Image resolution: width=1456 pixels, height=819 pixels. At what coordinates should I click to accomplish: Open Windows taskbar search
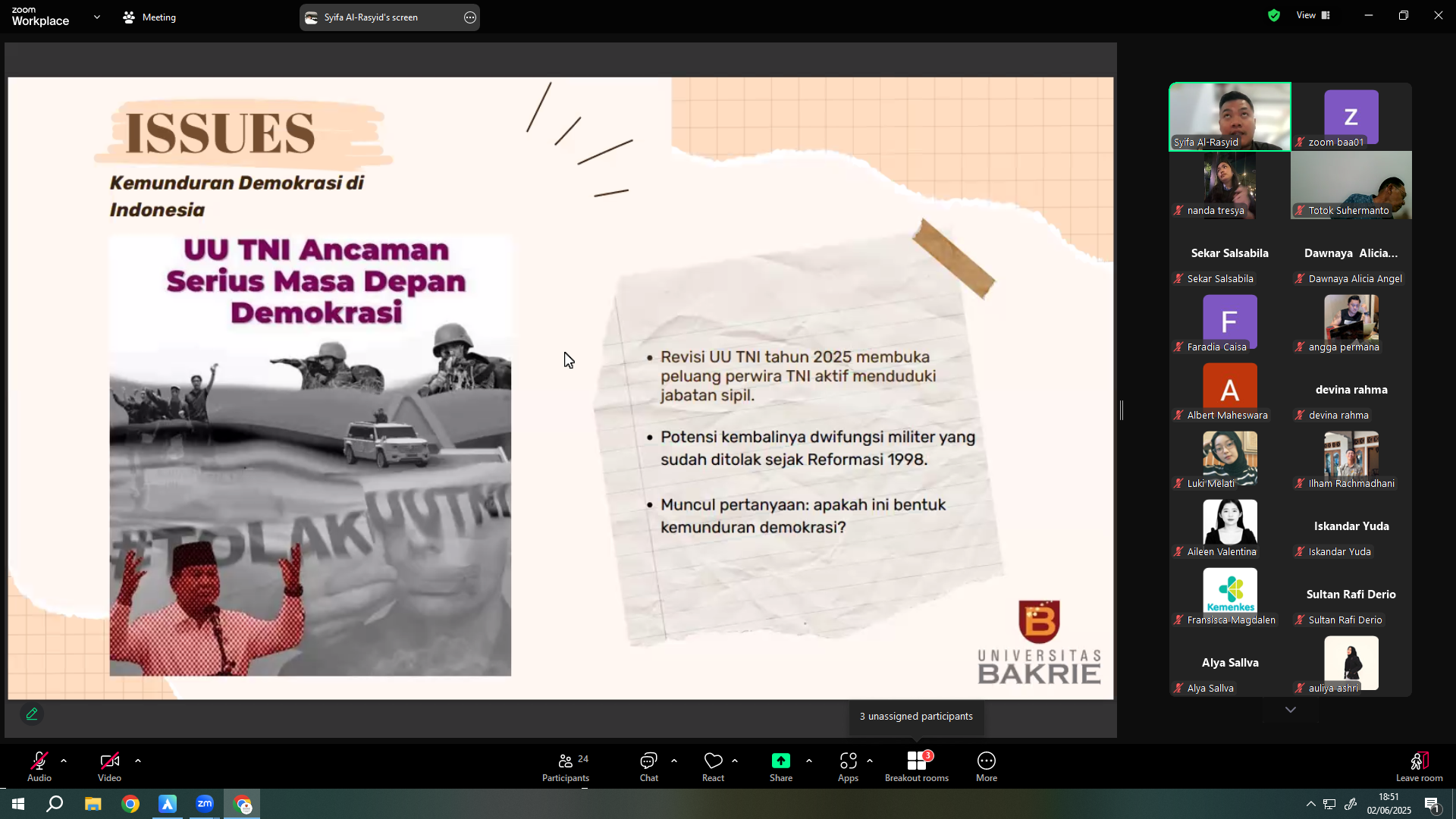click(x=55, y=804)
